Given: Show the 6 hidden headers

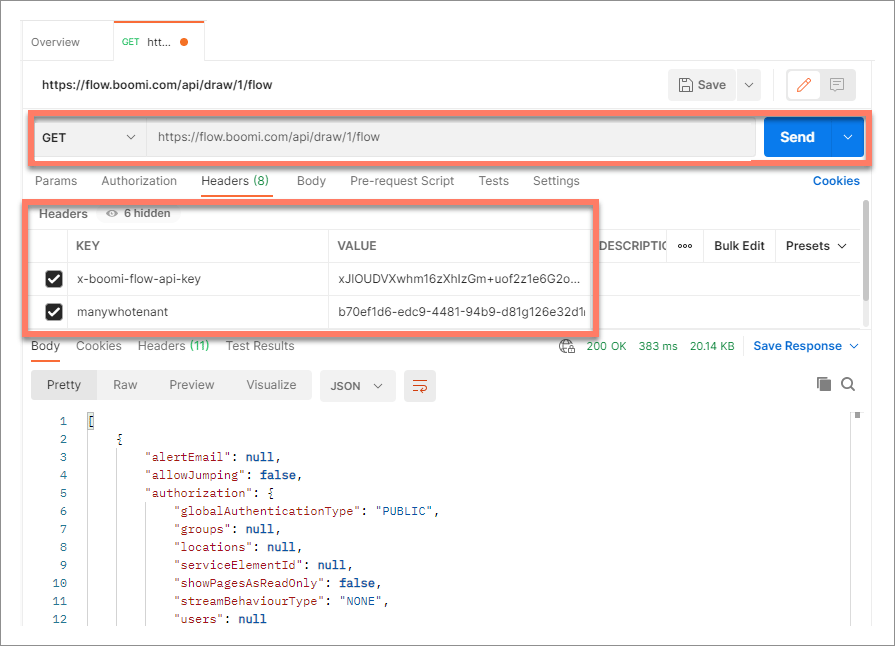Looking at the screenshot, I should [139, 213].
